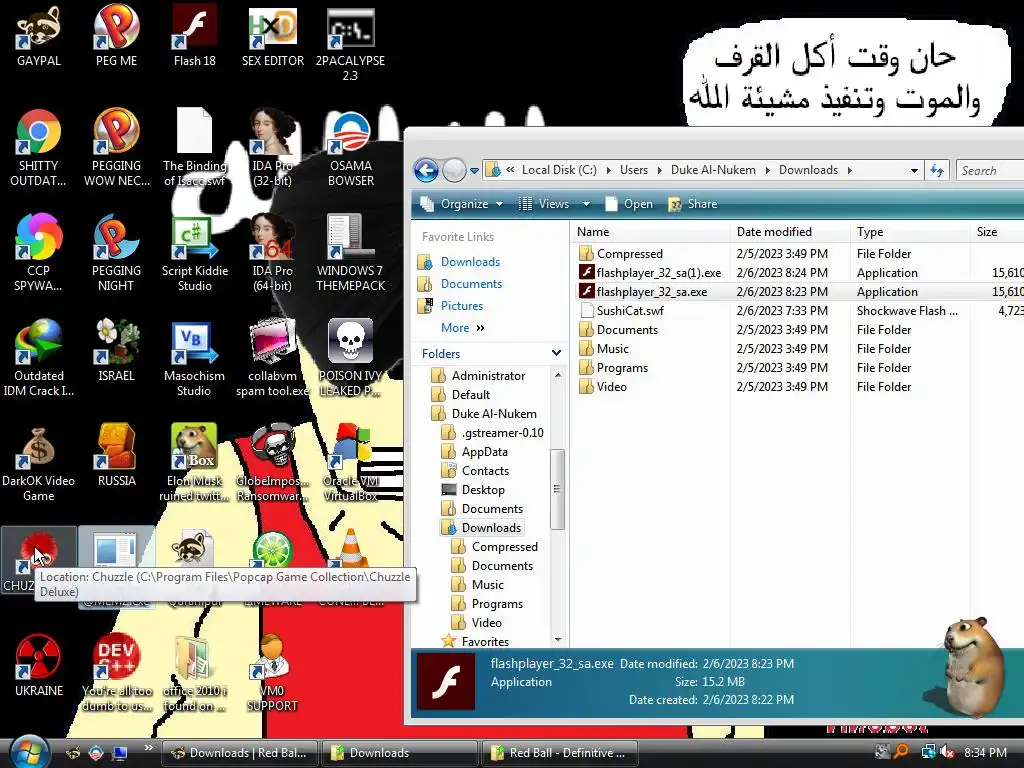Click Local Disk (C:) in address bar
This screenshot has width=1024, height=768.
coord(559,170)
